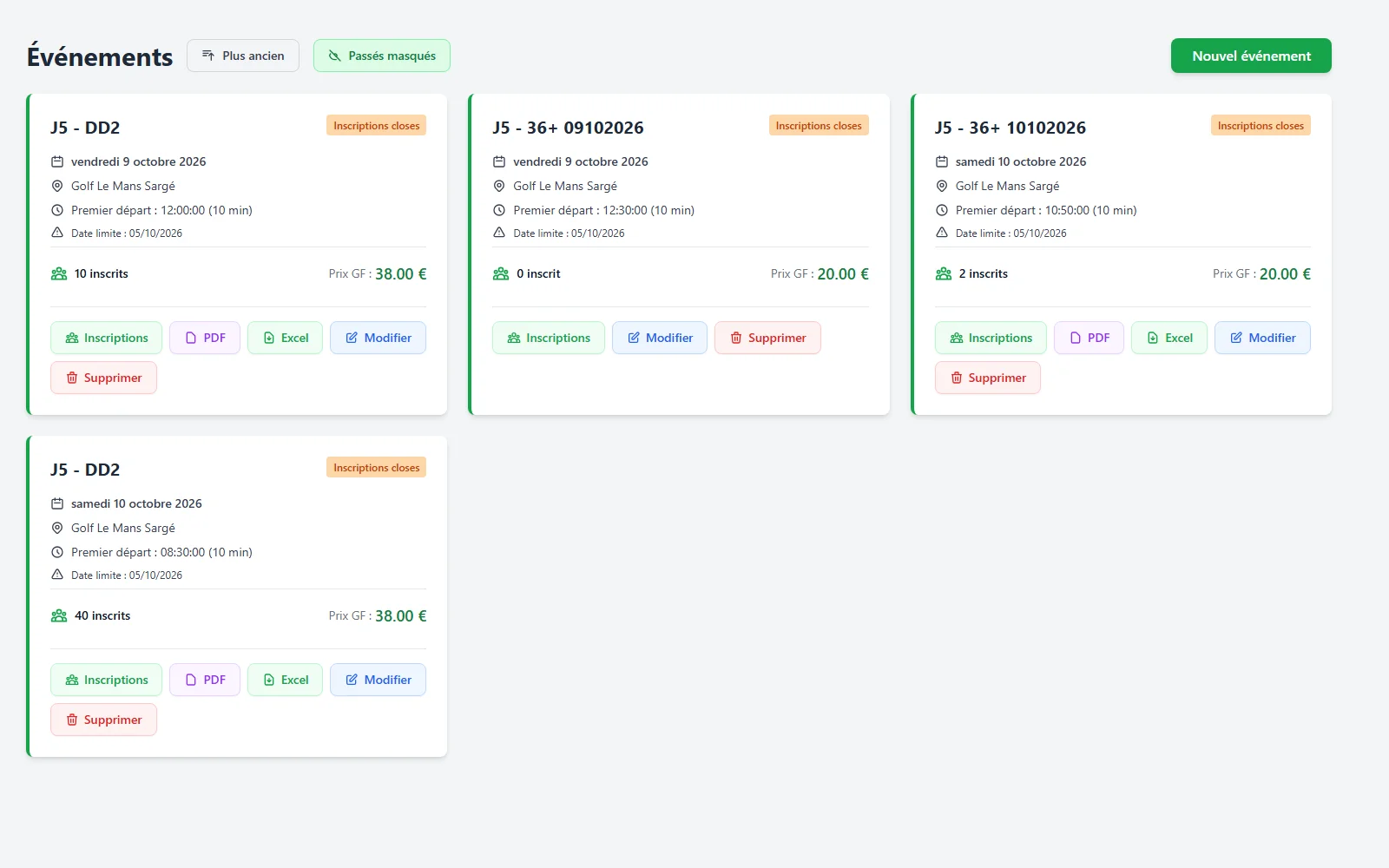Viewport: 1389px width, 868px height.
Task: Remove the J5 - 36+ 10102026 event
Action: tap(988, 378)
